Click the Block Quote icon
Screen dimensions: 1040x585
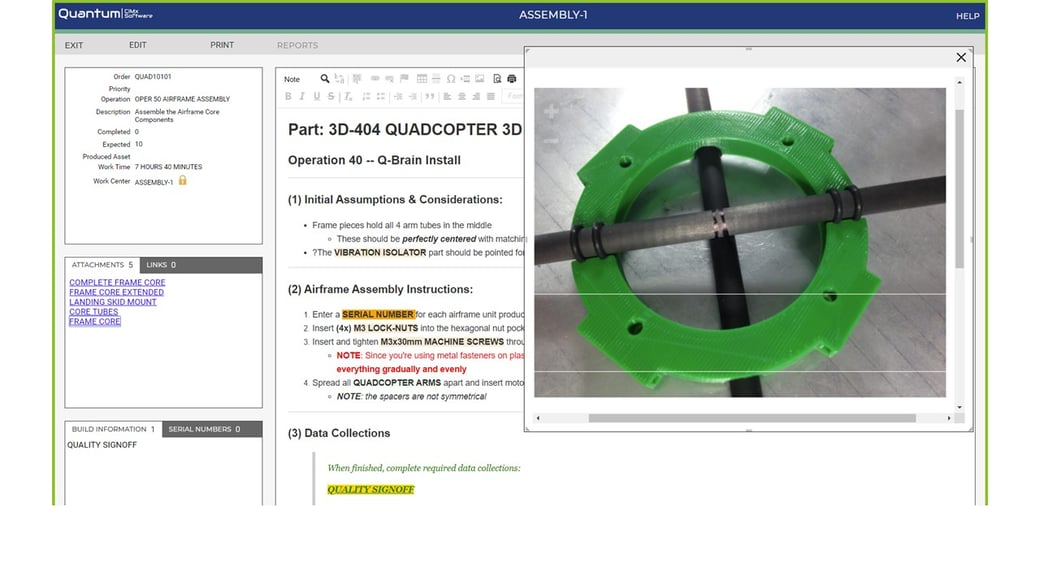(x=430, y=97)
